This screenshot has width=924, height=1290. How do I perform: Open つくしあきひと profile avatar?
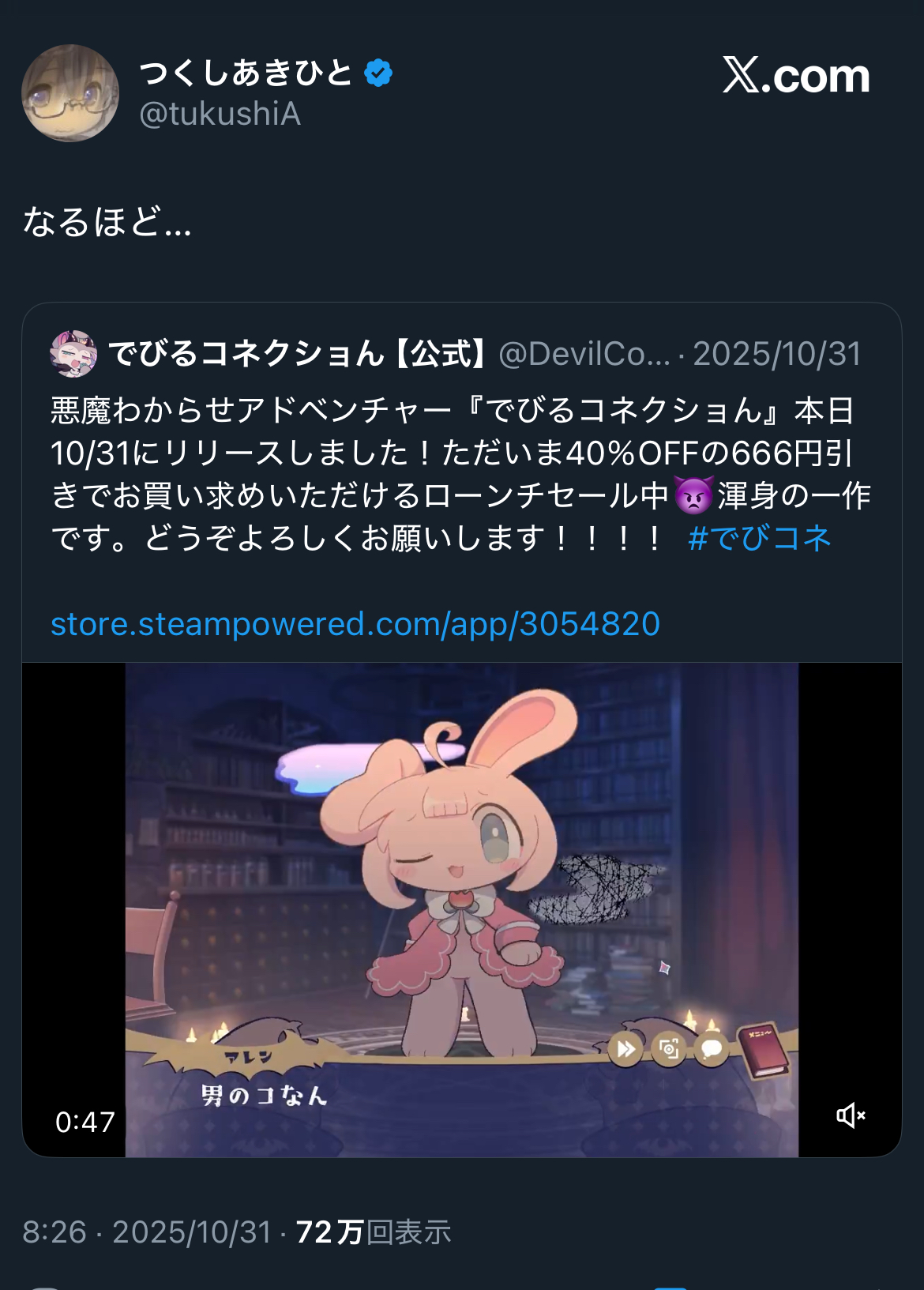point(70,93)
